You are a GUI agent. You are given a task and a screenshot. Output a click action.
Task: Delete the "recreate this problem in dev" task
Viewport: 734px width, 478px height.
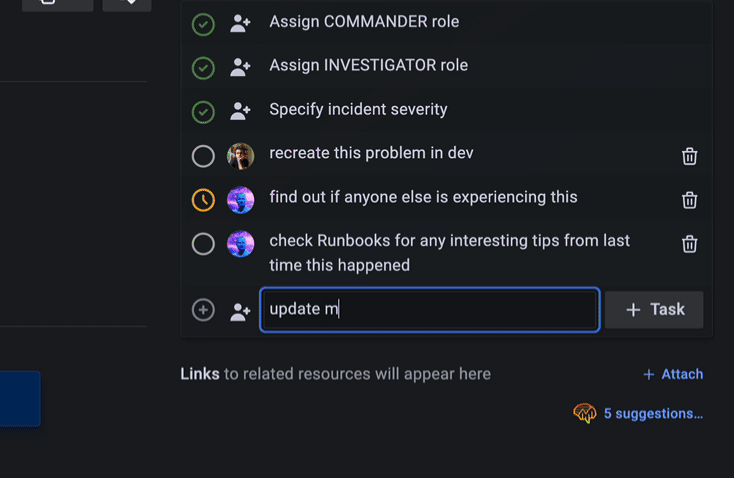(689, 156)
